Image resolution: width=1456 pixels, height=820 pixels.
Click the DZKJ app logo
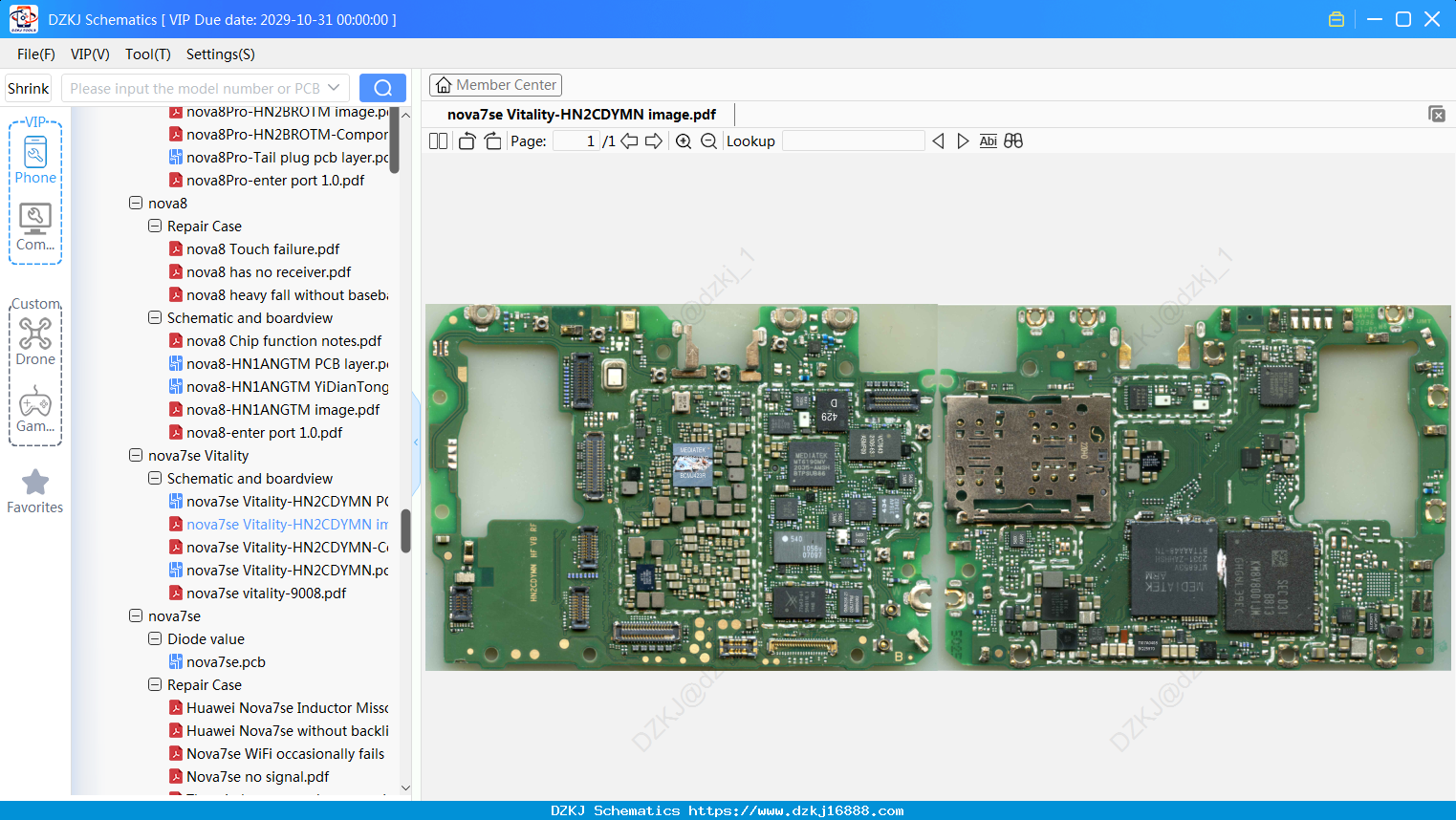(23, 19)
